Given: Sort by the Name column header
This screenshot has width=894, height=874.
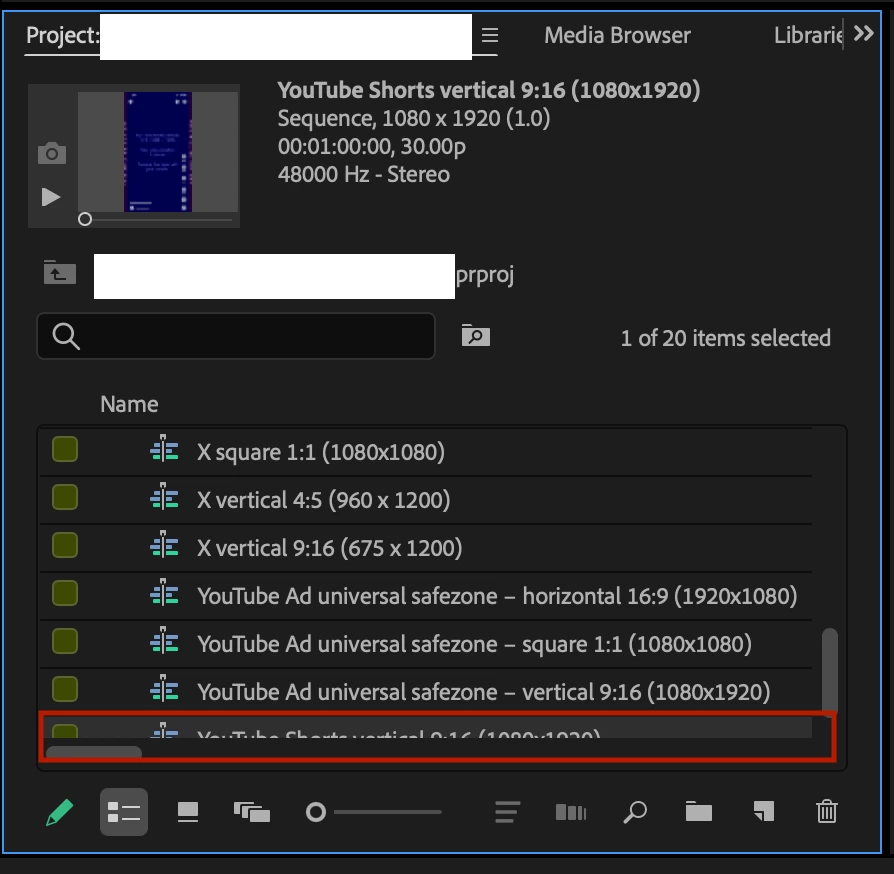Looking at the screenshot, I should (x=129, y=404).
